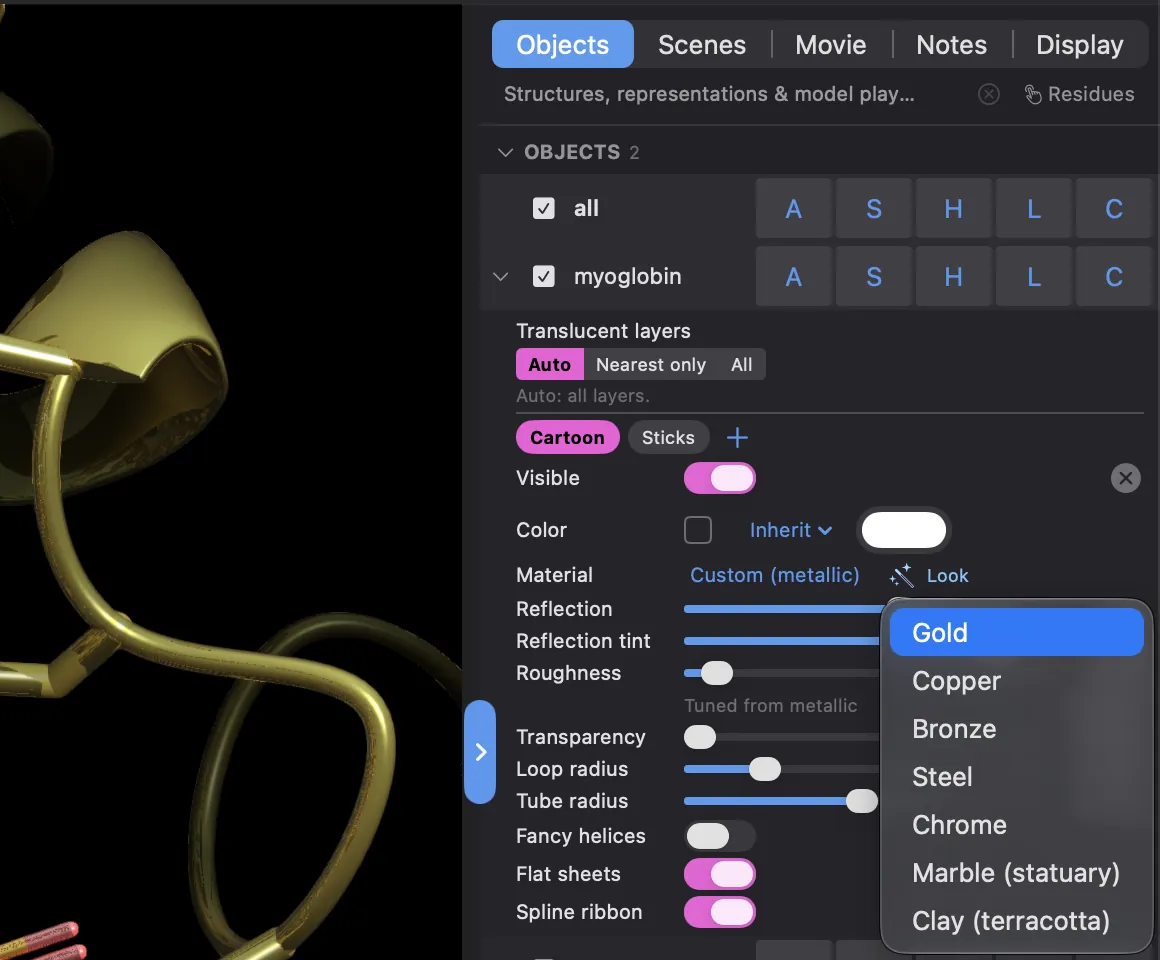Select the Cartoon representation pill
The height and width of the screenshot is (960, 1160).
[x=567, y=438]
